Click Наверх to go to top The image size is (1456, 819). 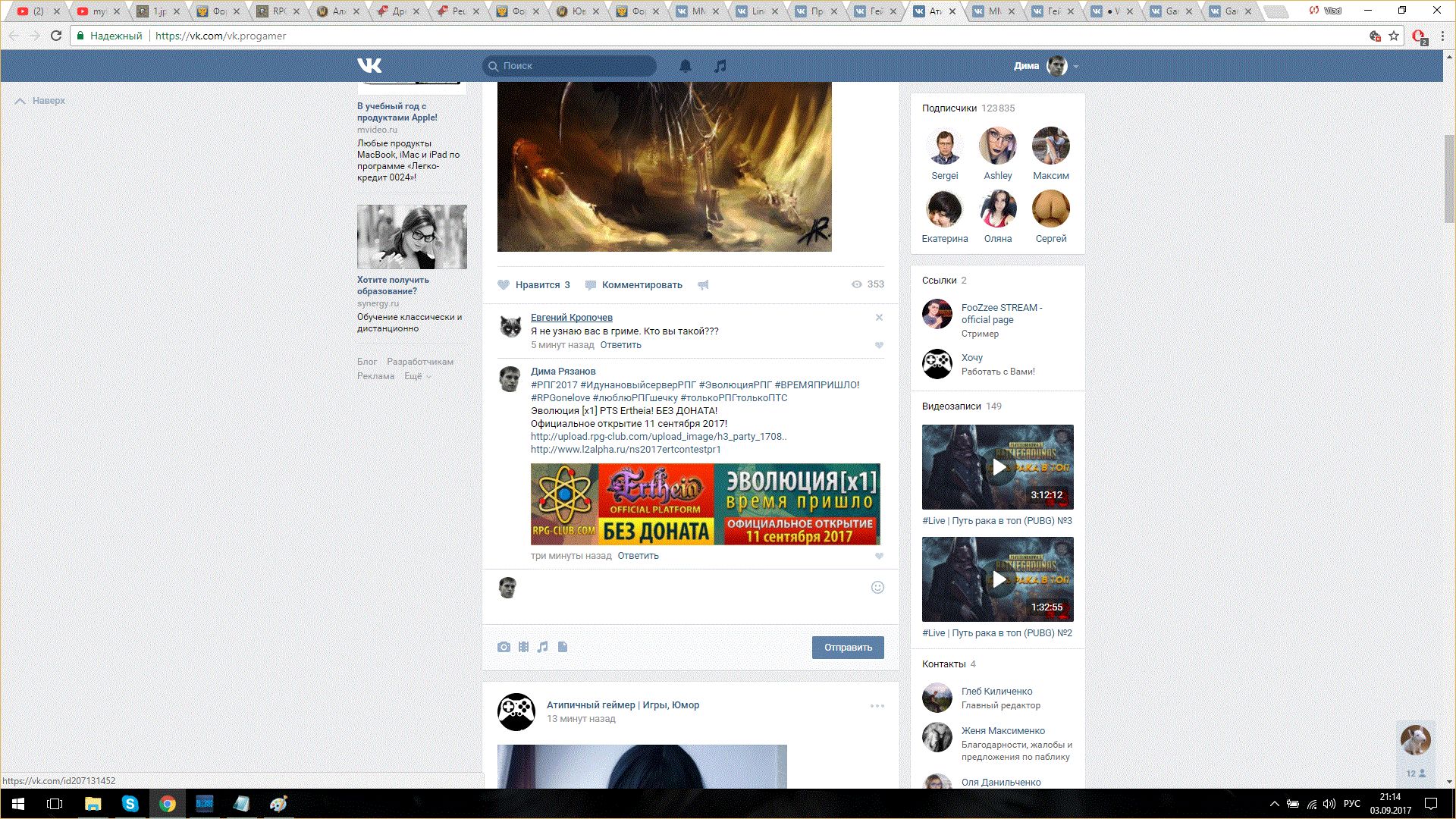pos(41,101)
